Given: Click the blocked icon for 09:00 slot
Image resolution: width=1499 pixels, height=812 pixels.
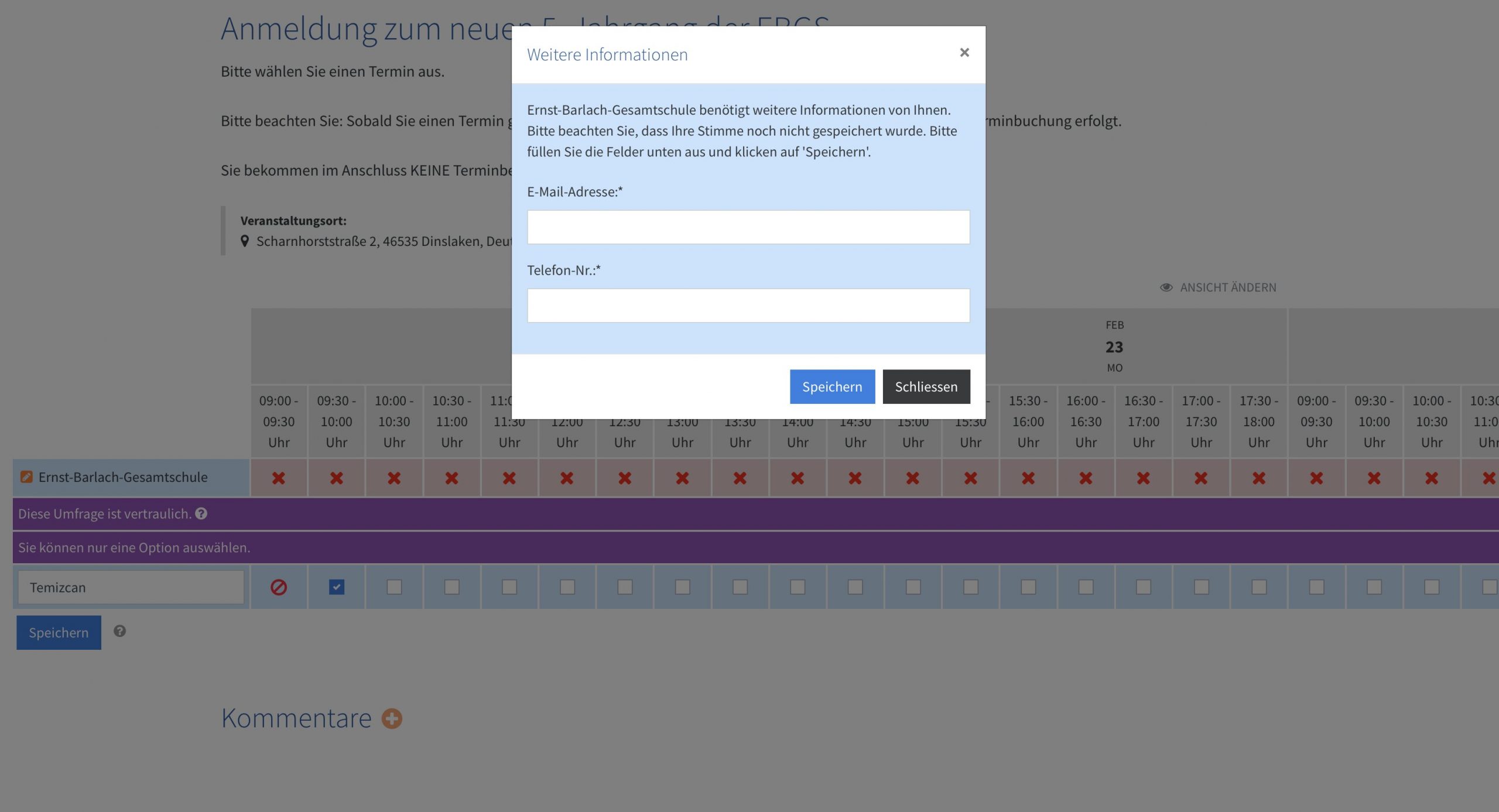Looking at the screenshot, I should pos(279,587).
